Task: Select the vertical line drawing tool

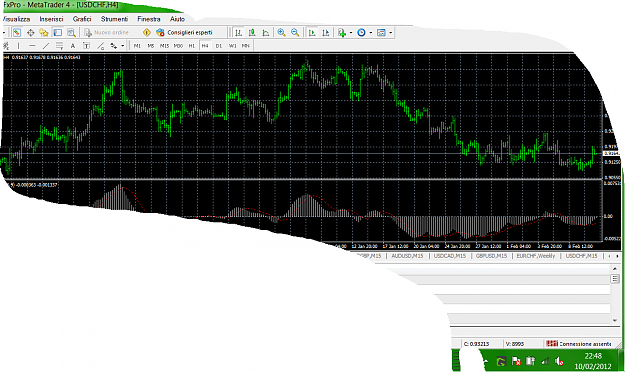Action: pos(18,46)
